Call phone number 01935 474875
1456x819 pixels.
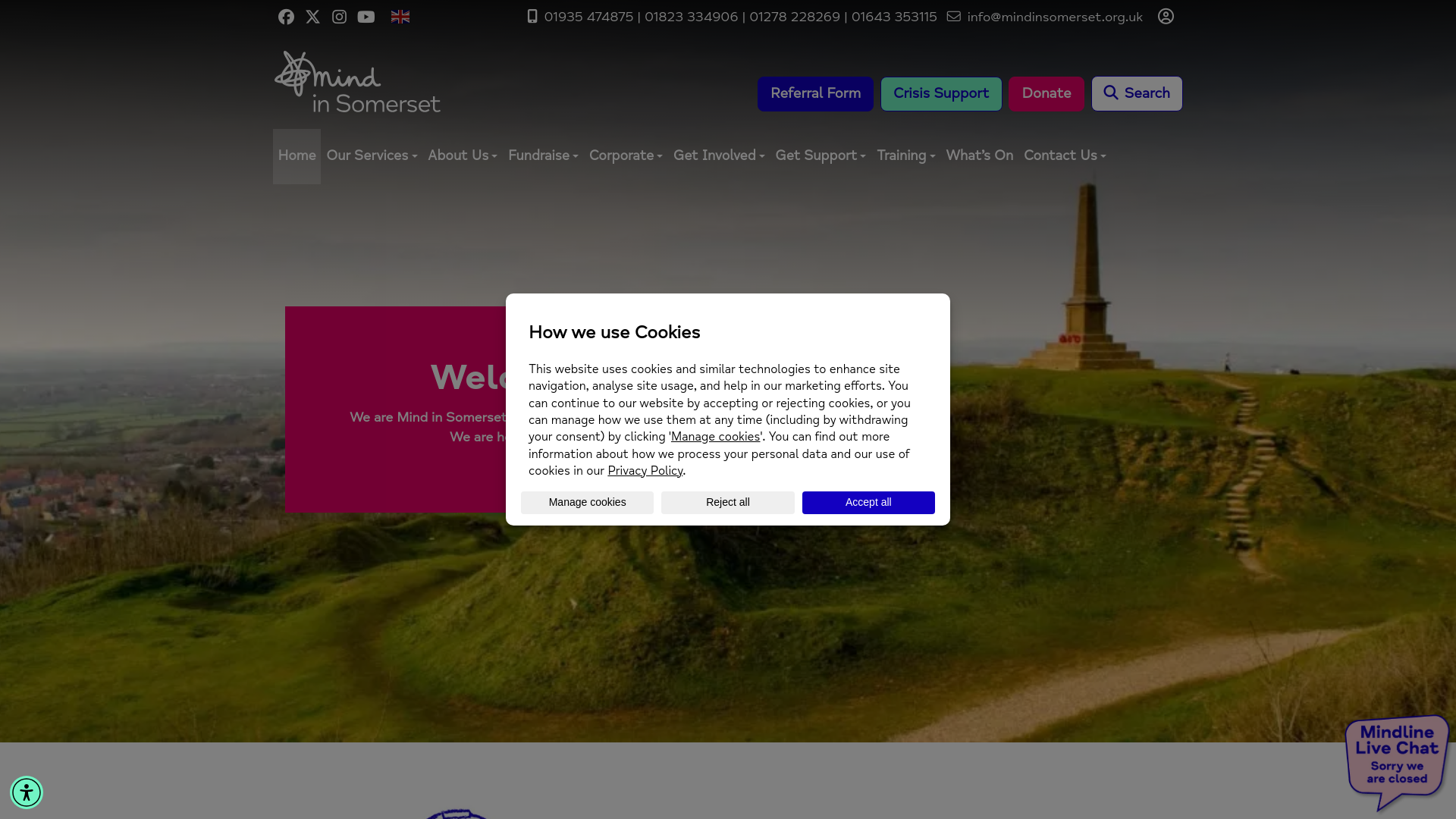click(x=588, y=17)
